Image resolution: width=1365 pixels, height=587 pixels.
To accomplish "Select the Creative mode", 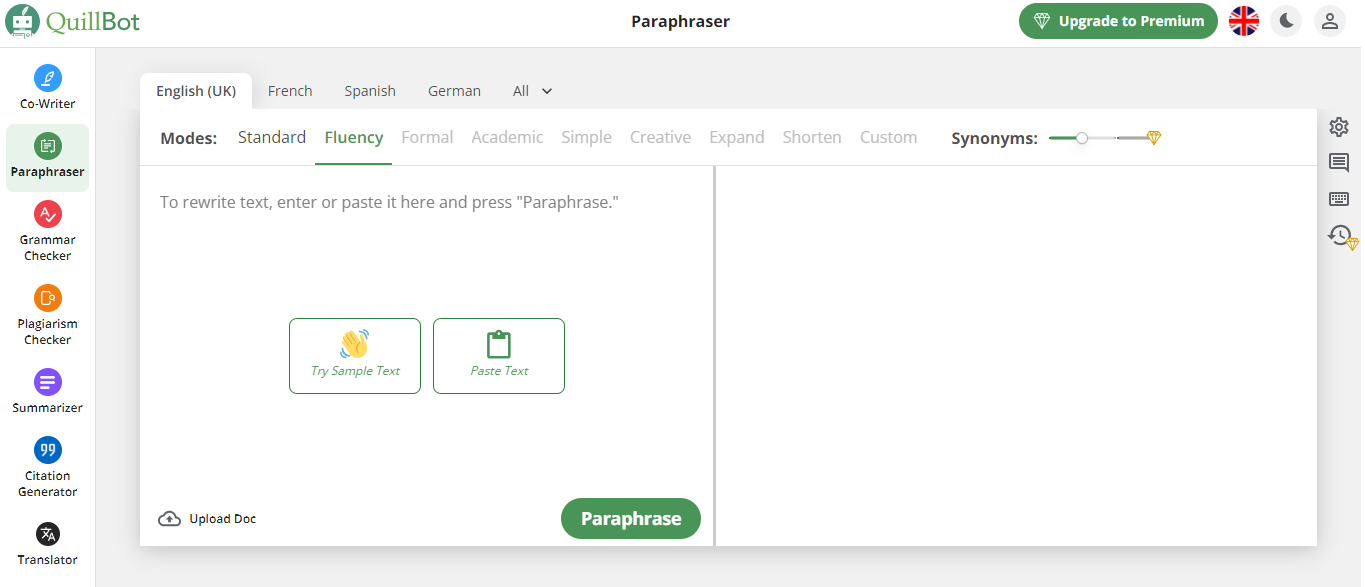I will [660, 137].
